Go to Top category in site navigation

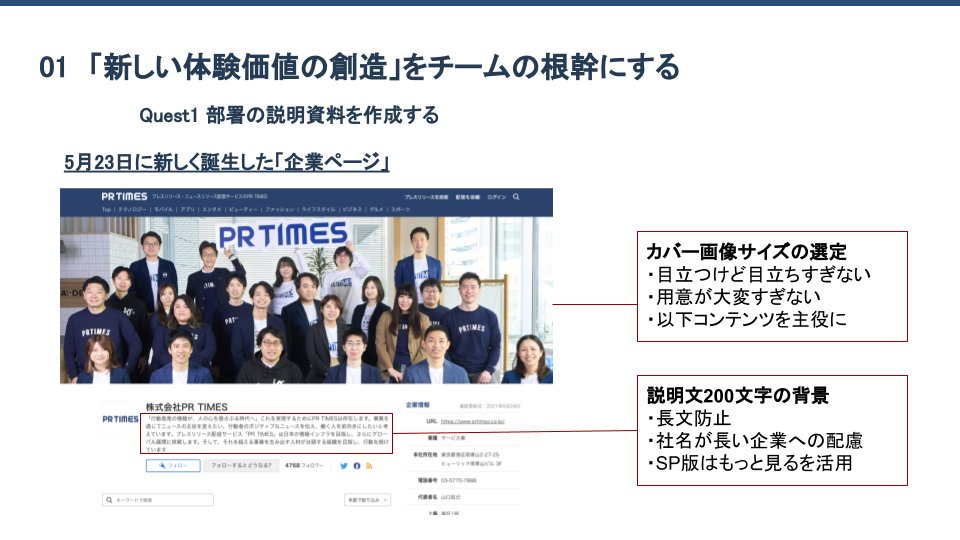pyautogui.click(x=107, y=209)
